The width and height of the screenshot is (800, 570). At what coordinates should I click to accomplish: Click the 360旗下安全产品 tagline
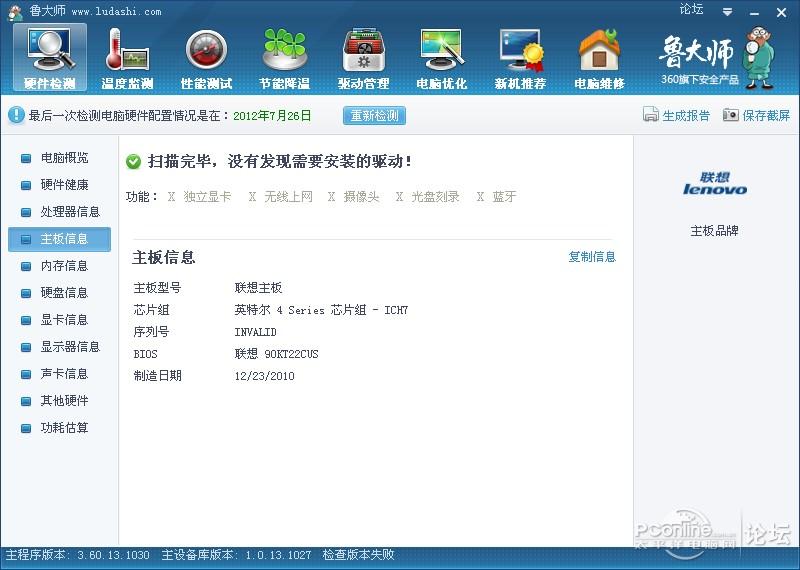[699, 80]
